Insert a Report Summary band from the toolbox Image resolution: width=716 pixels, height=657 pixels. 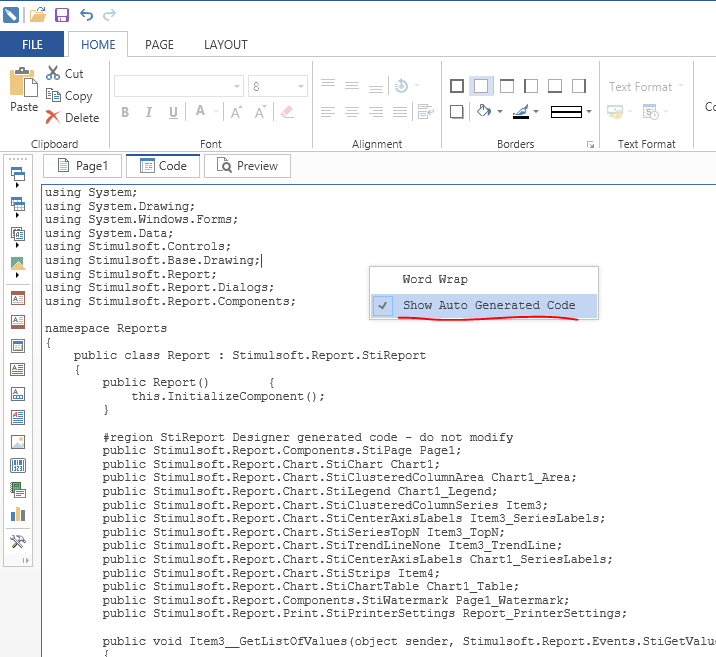point(18,321)
